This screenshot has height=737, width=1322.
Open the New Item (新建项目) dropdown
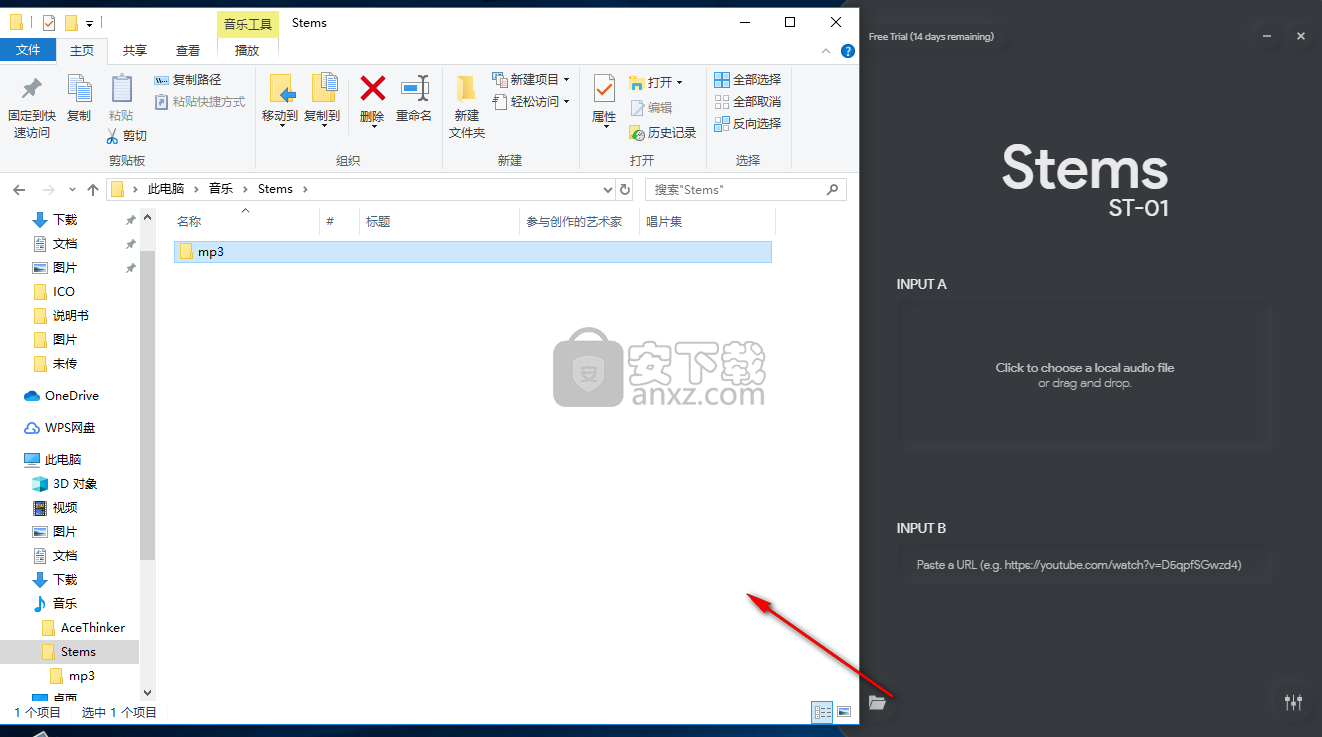point(531,80)
